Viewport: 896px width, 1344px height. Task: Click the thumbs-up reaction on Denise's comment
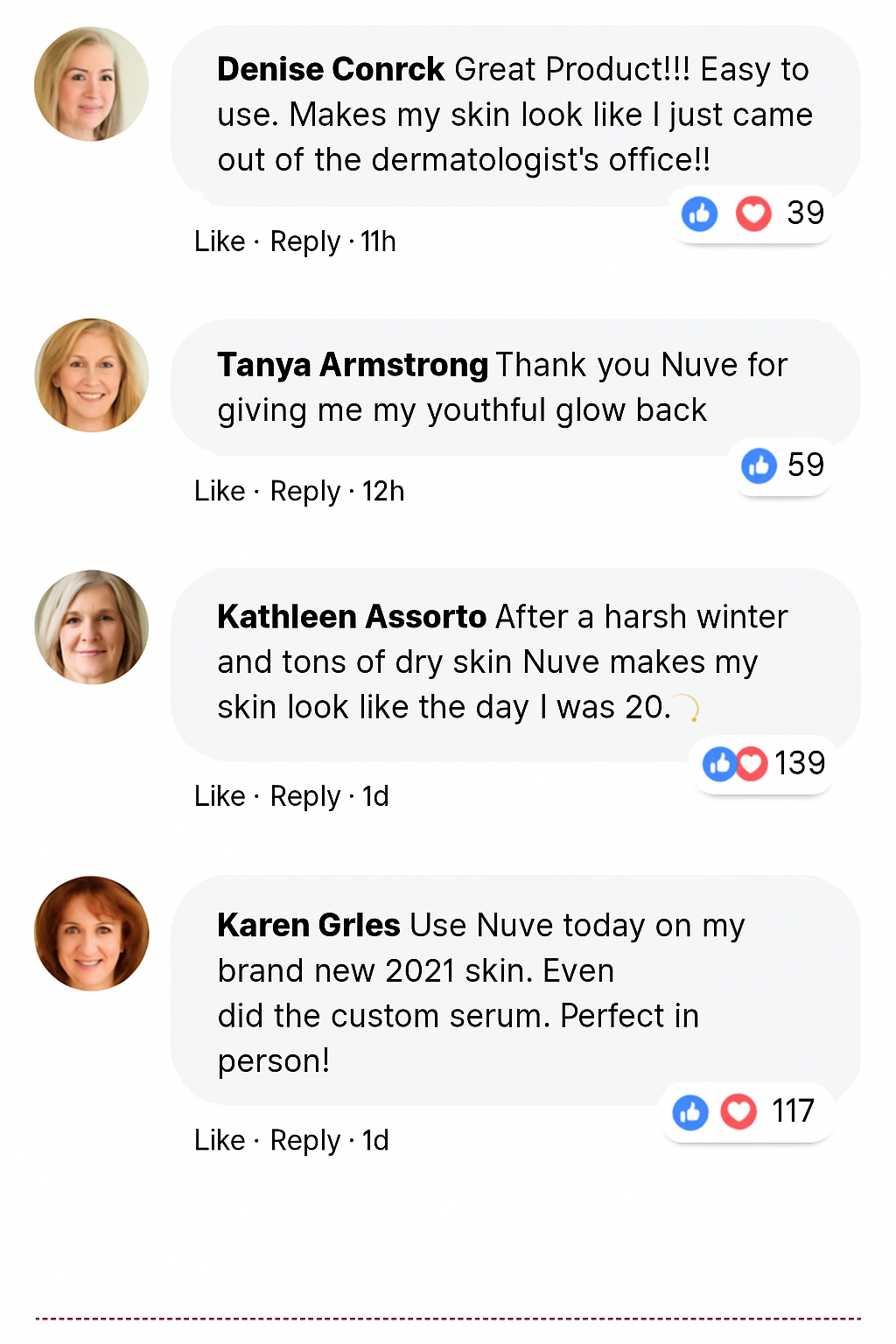coord(699,213)
